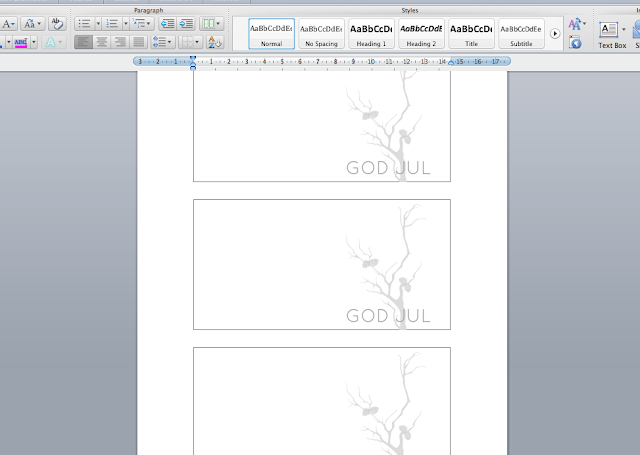The image size is (640, 455).
Task: Click the Sort A-Z icon
Action: 215,42
